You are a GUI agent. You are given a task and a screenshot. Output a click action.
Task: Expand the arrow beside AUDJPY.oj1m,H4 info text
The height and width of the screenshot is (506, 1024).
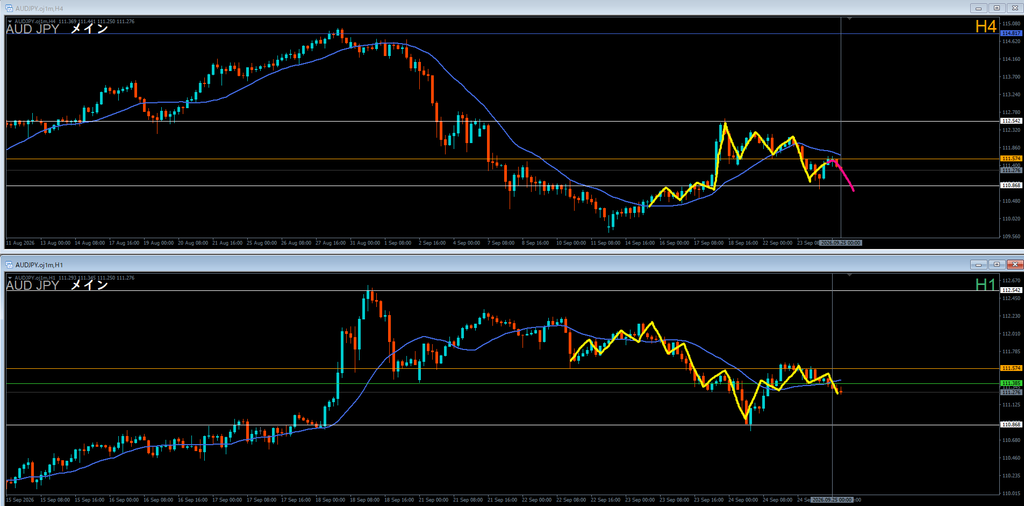[x=8, y=22]
